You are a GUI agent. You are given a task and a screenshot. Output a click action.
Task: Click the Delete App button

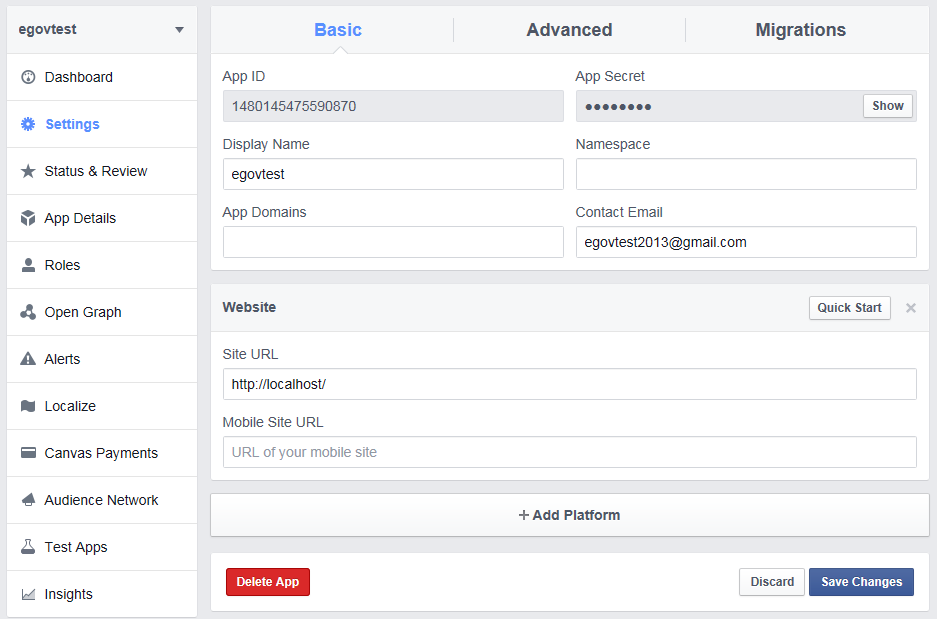tap(268, 582)
